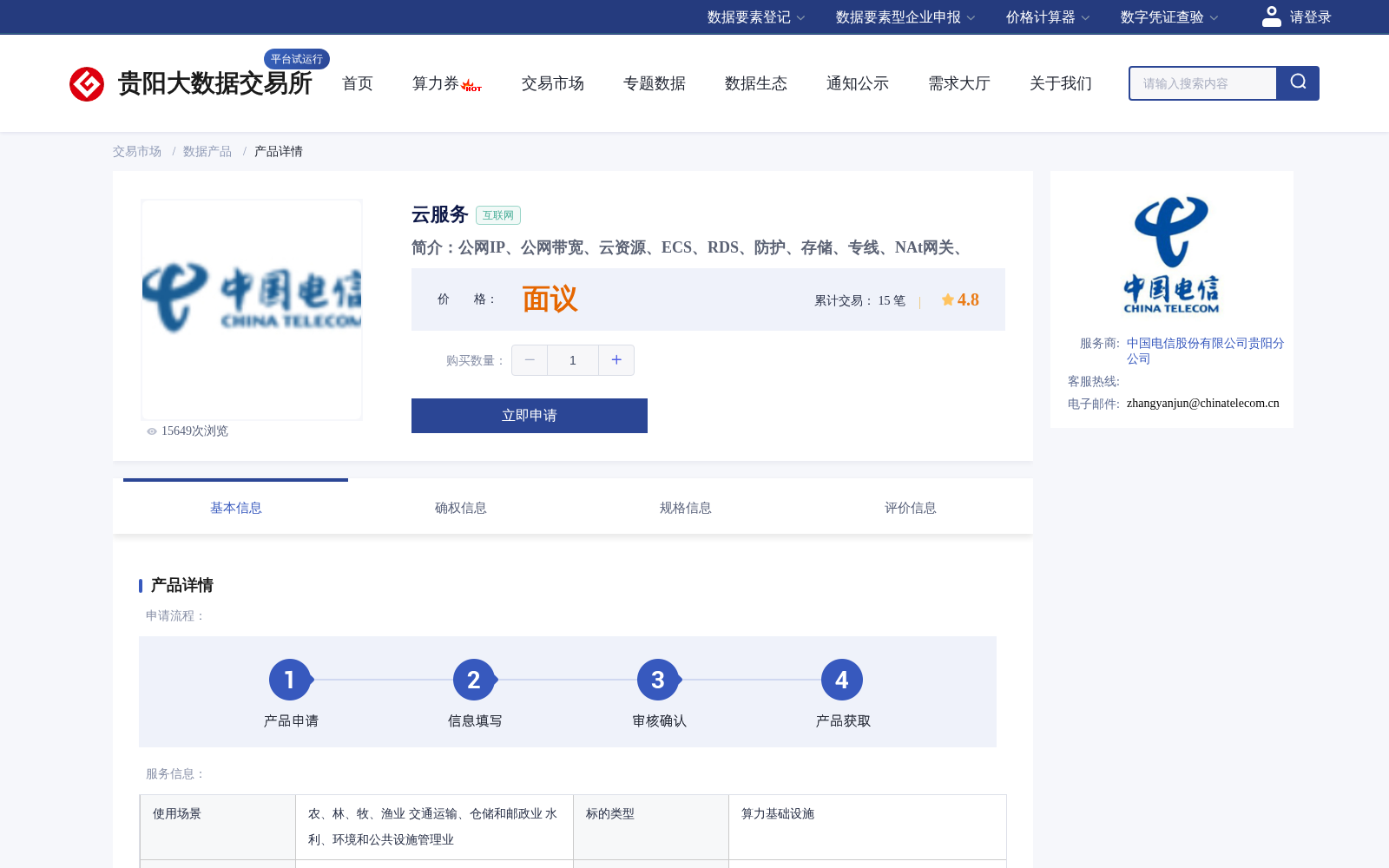Click the blurred product image thumbnail
Image resolution: width=1389 pixels, height=868 pixels.
coord(252,310)
